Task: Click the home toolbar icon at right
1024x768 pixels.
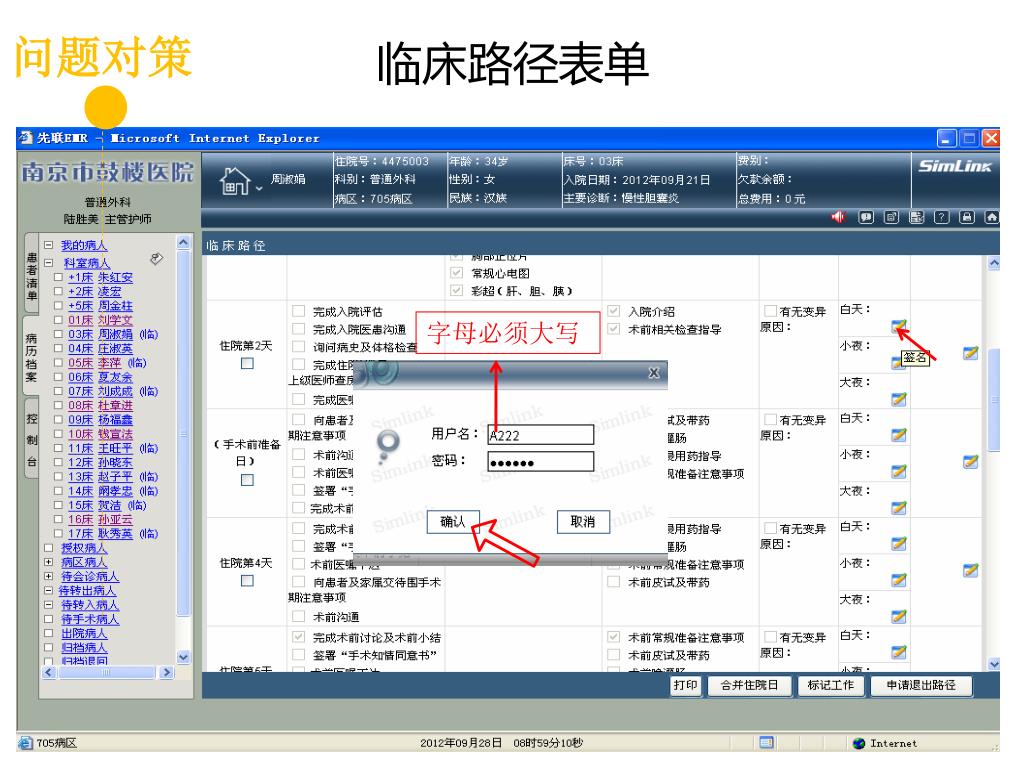Action: 992,217
